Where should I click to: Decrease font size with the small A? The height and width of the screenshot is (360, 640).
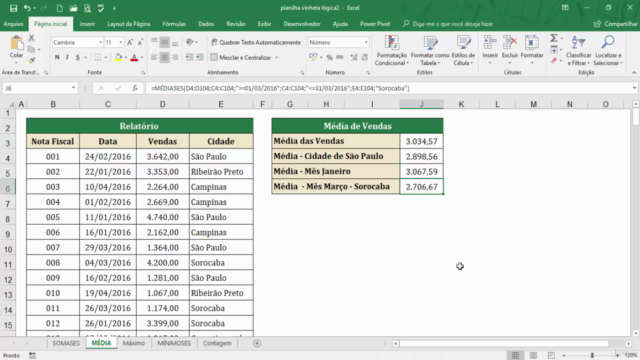(x=140, y=42)
